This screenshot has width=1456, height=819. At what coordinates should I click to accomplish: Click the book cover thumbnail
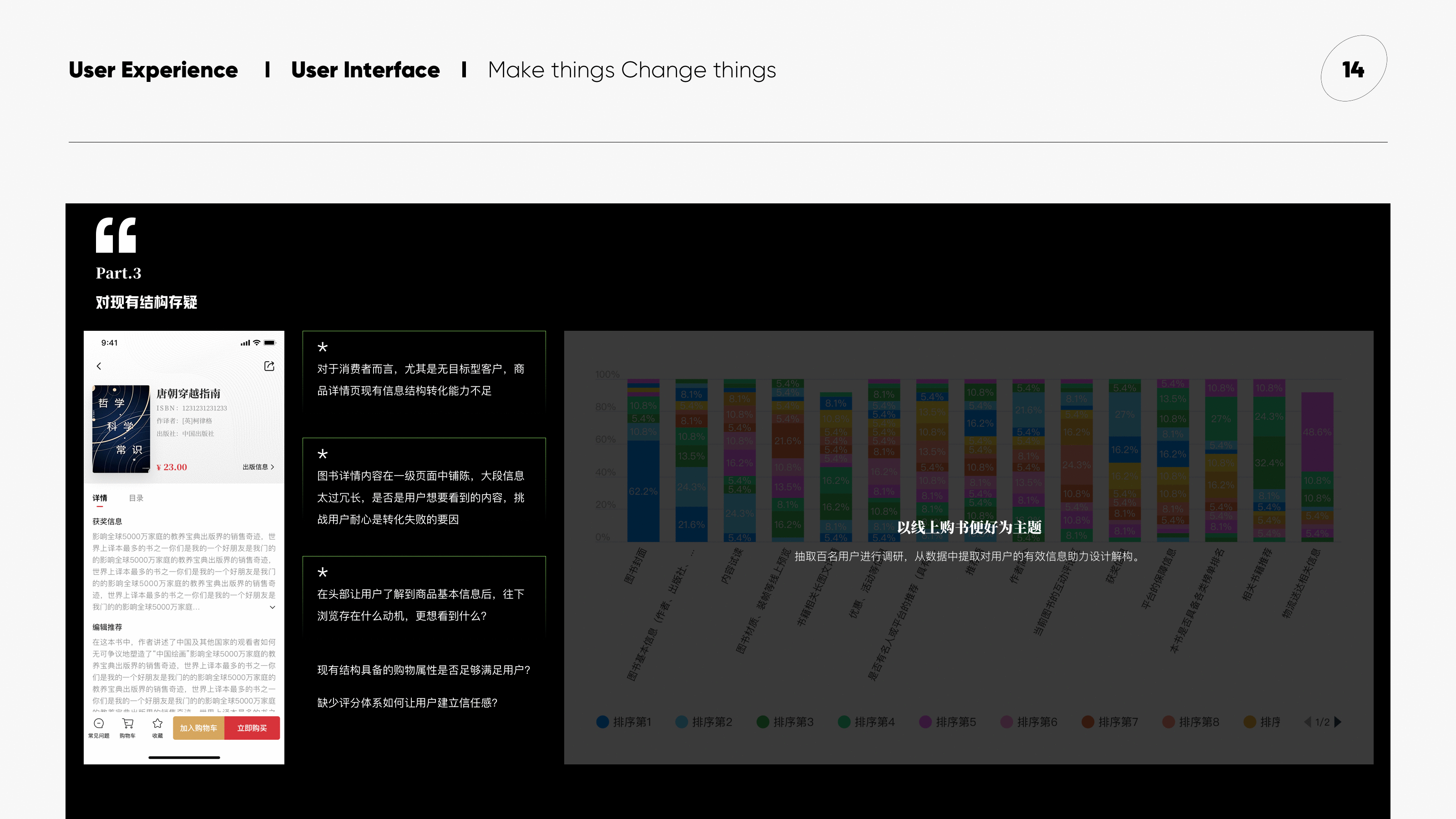121,429
